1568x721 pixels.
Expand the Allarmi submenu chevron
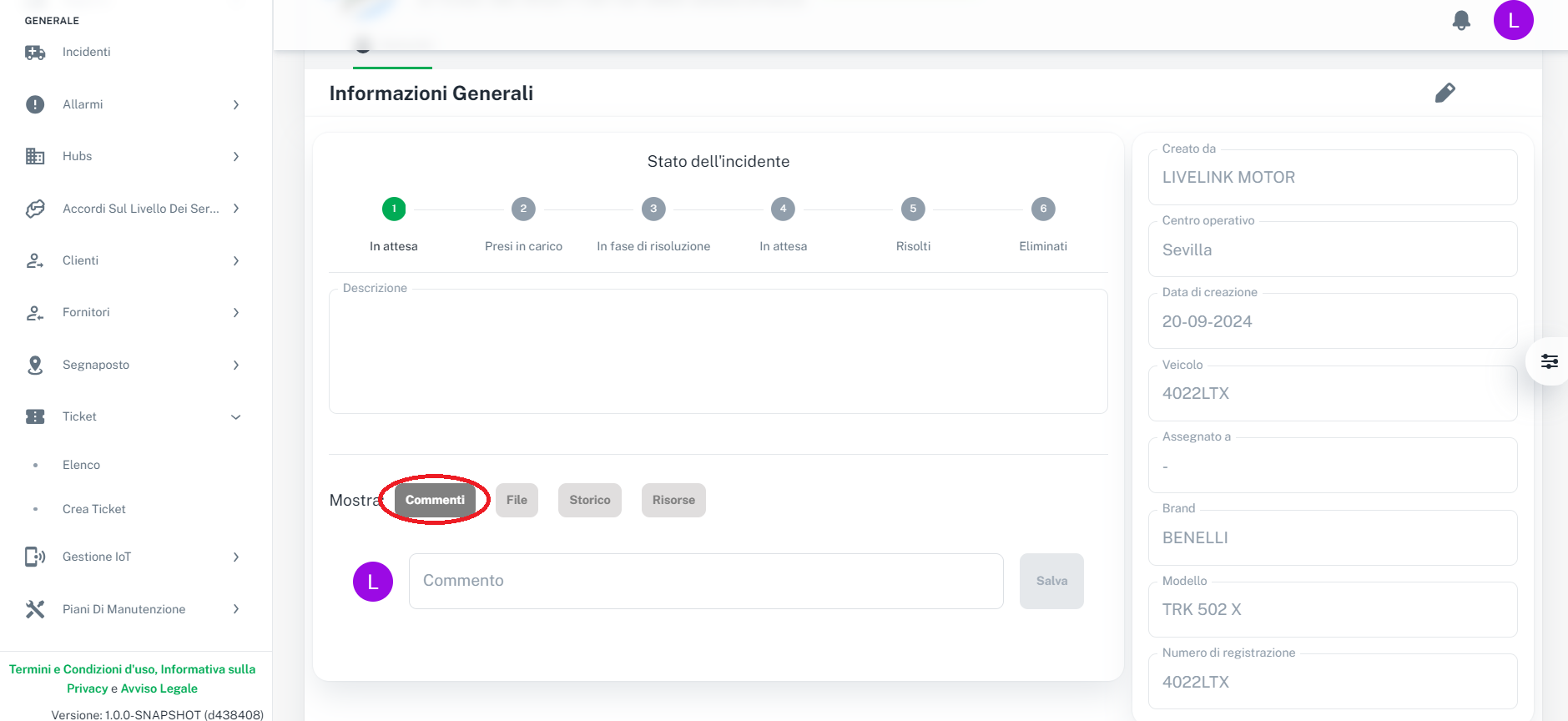point(236,105)
